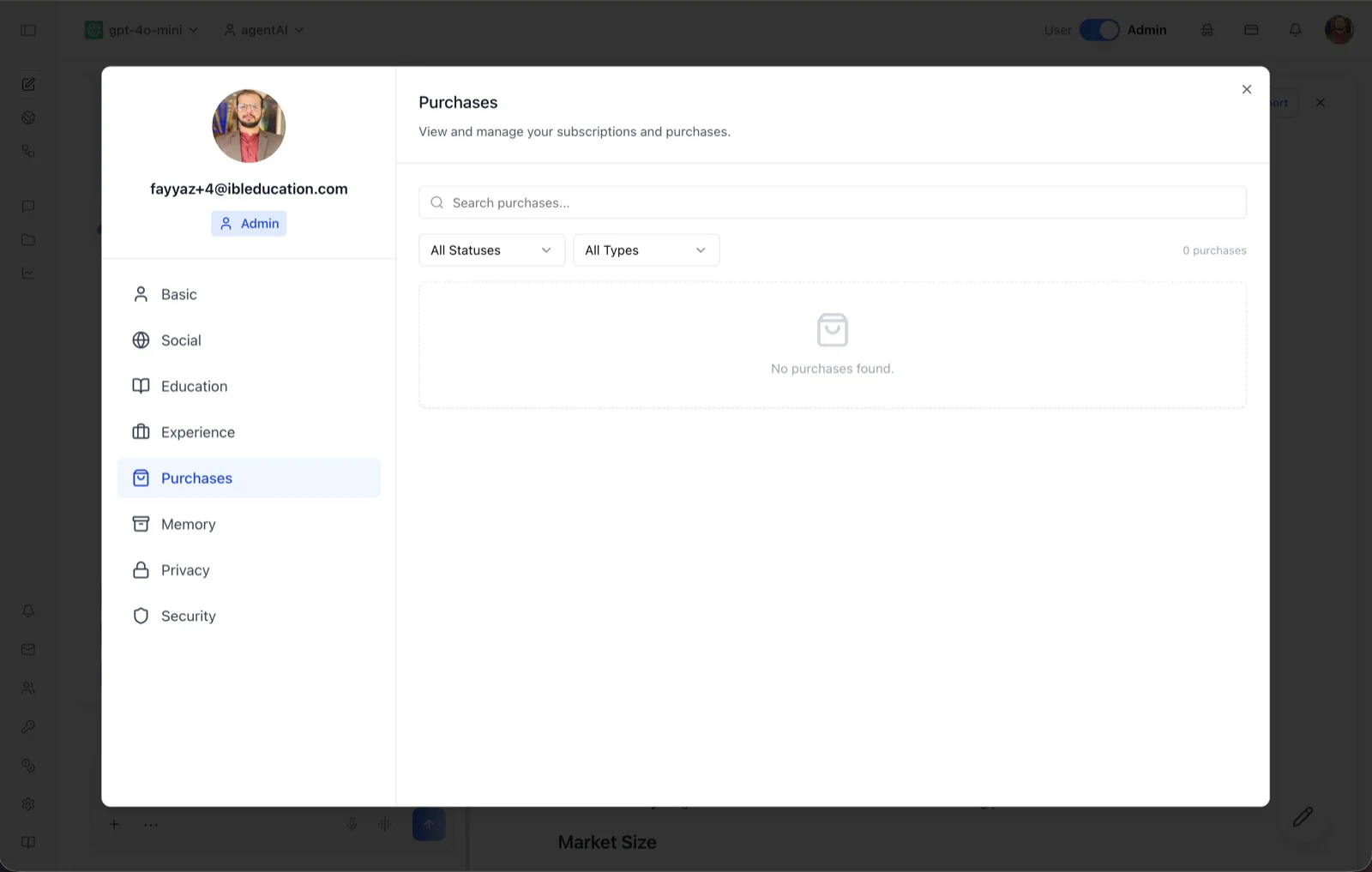The image size is (1372, 872).
Task: Open the folder icon in left sidebar
Action: point(28,240)
